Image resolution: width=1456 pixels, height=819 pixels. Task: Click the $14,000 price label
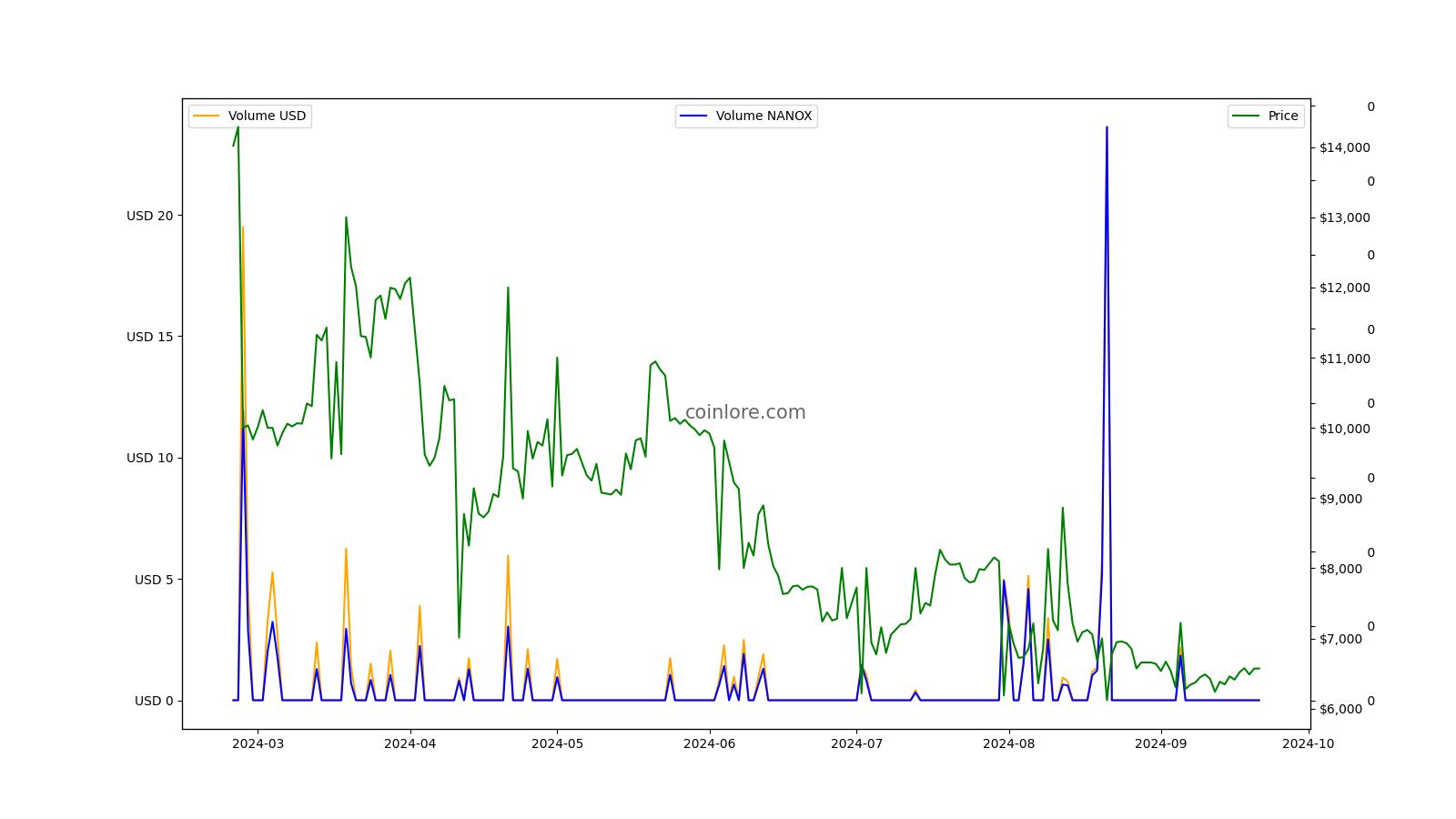tap(1345, 147)
